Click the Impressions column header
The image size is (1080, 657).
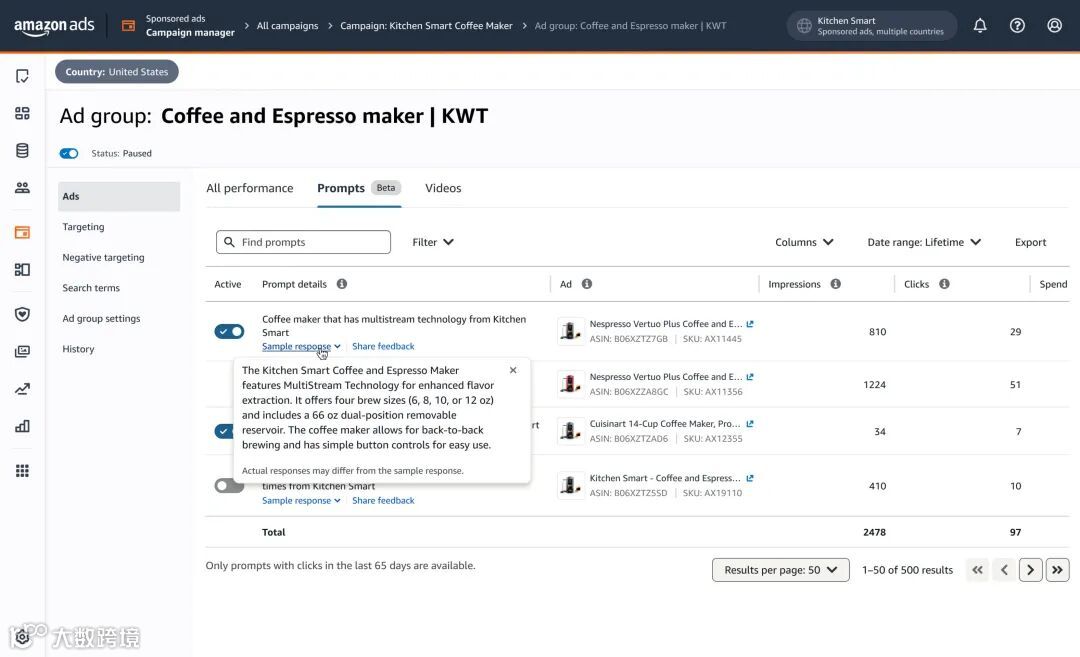[794, 284]
